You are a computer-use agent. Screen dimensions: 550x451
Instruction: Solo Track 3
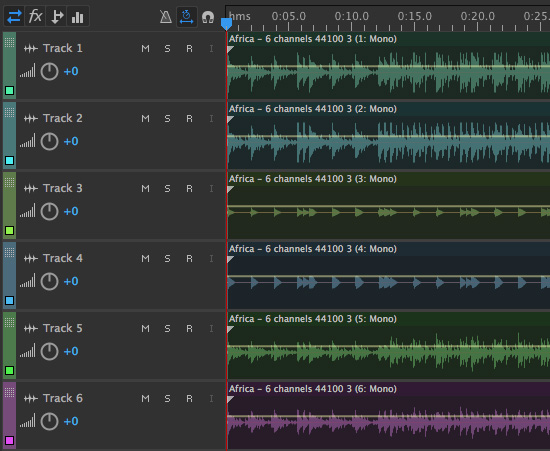(x=167, y=189)
